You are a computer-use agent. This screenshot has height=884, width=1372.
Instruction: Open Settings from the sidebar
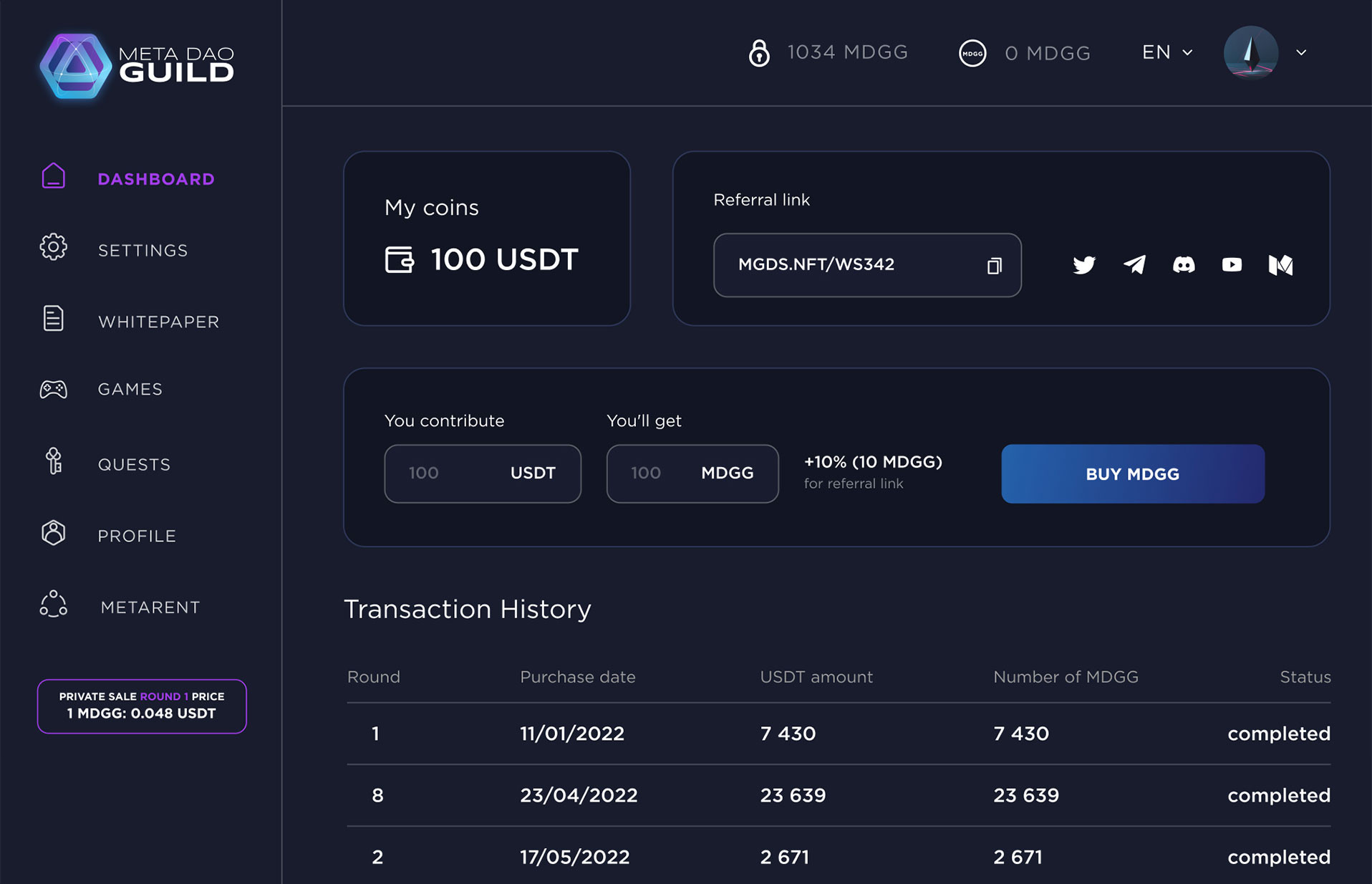coord(142,250)
